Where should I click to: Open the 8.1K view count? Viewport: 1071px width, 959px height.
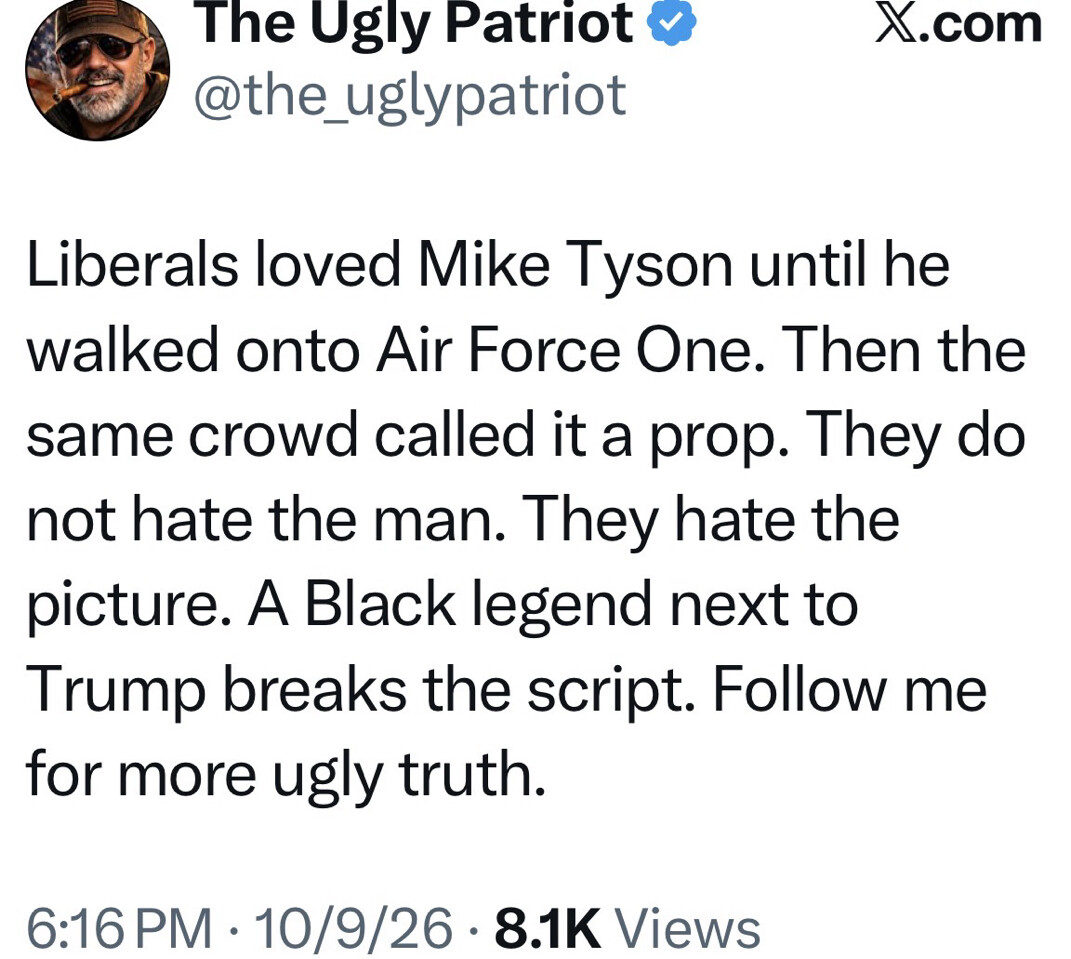(548, 928)
